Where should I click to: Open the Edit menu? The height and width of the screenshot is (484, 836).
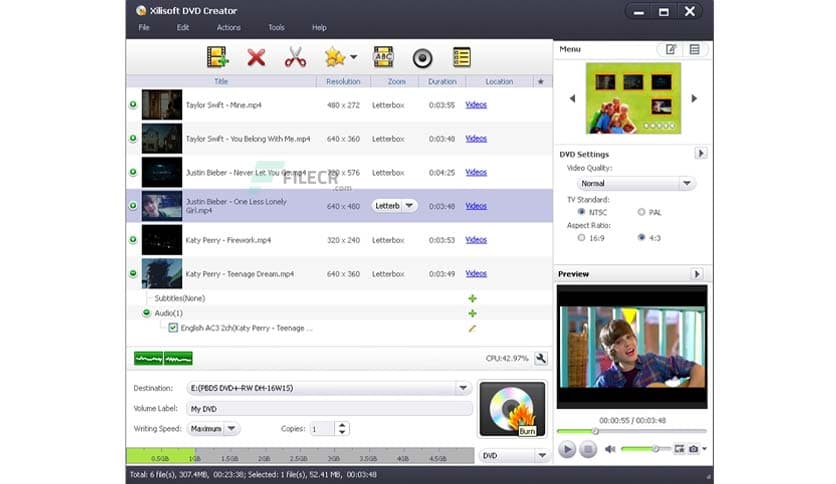(x=183, y=28)
